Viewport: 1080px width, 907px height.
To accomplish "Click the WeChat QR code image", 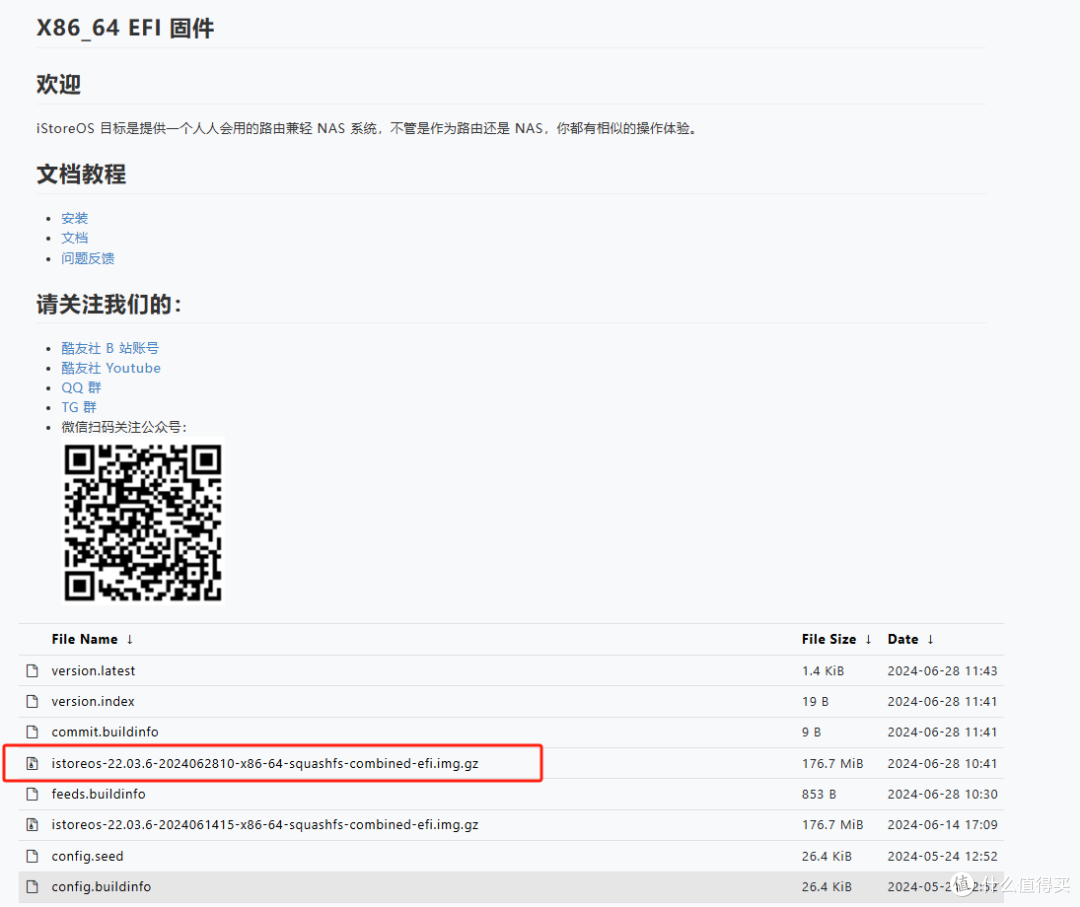I will click(x=143, y=522).
